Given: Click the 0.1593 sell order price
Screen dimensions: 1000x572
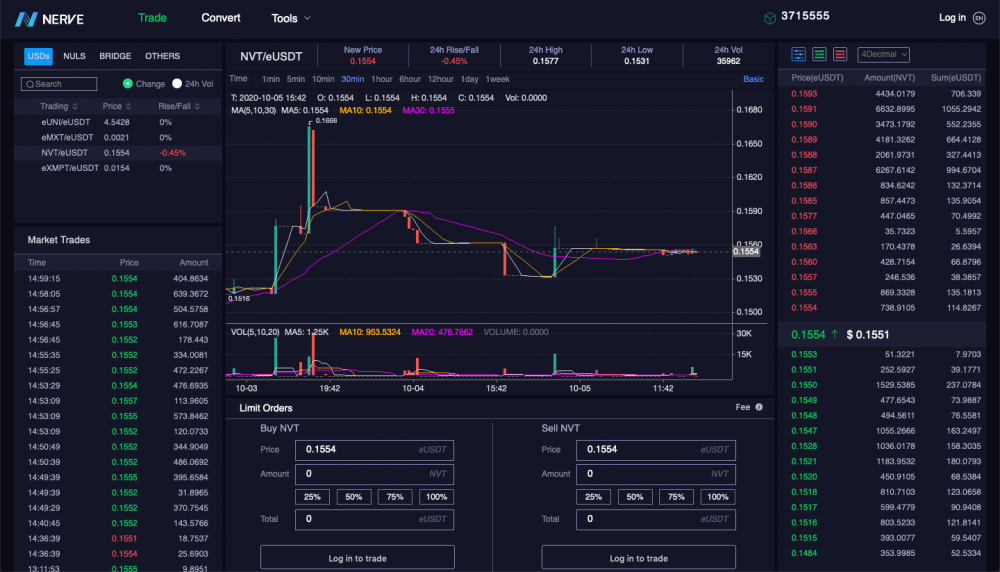Looking at the screenshot, I should tap(804, 94).
